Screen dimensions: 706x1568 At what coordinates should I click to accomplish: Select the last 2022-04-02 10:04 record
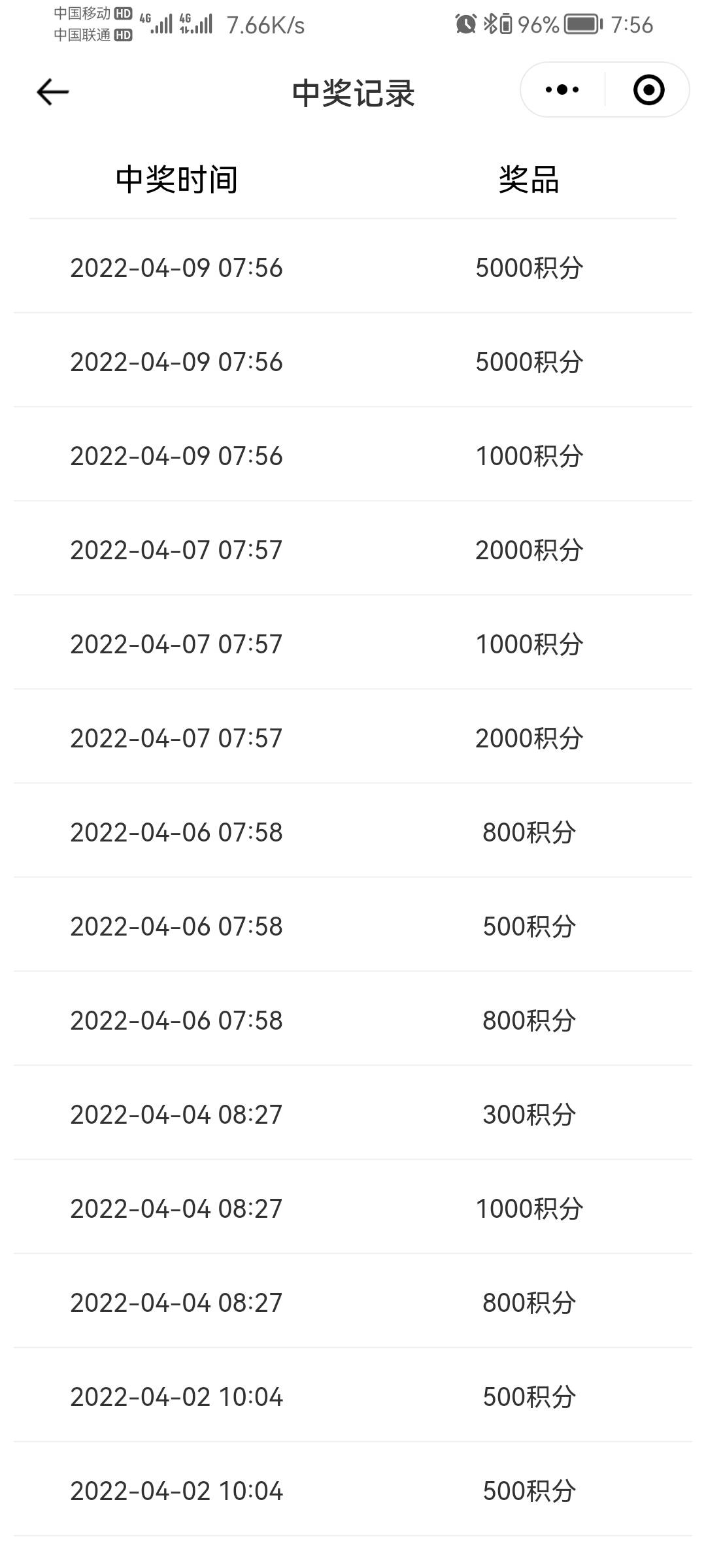click(x=353, y=1489)
